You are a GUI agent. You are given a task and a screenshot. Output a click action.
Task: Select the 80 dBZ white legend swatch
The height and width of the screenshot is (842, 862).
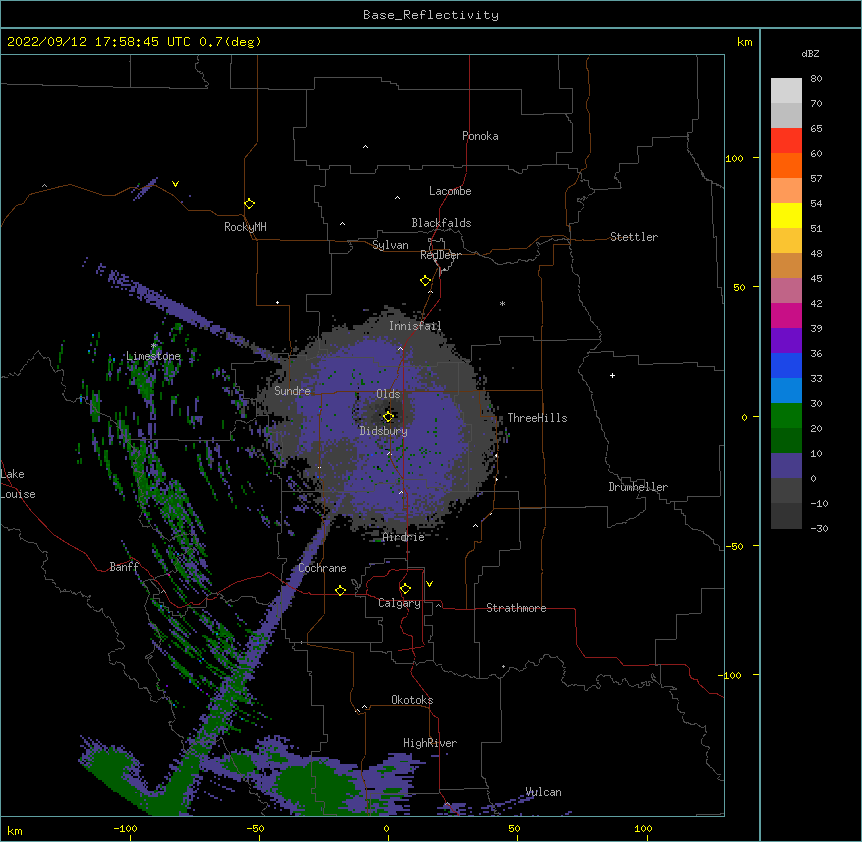[786, 90]
